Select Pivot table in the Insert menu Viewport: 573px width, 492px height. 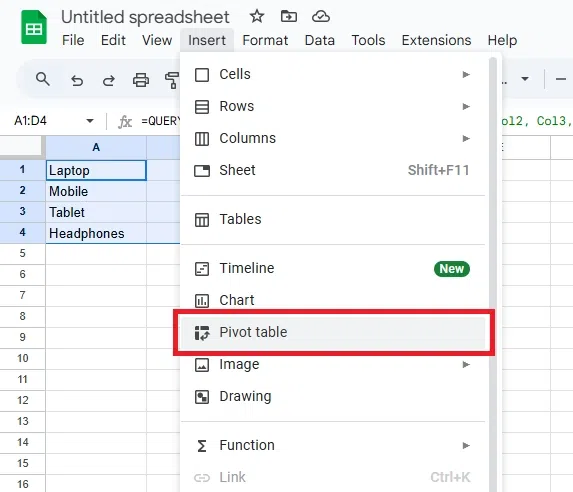[333, 333]
